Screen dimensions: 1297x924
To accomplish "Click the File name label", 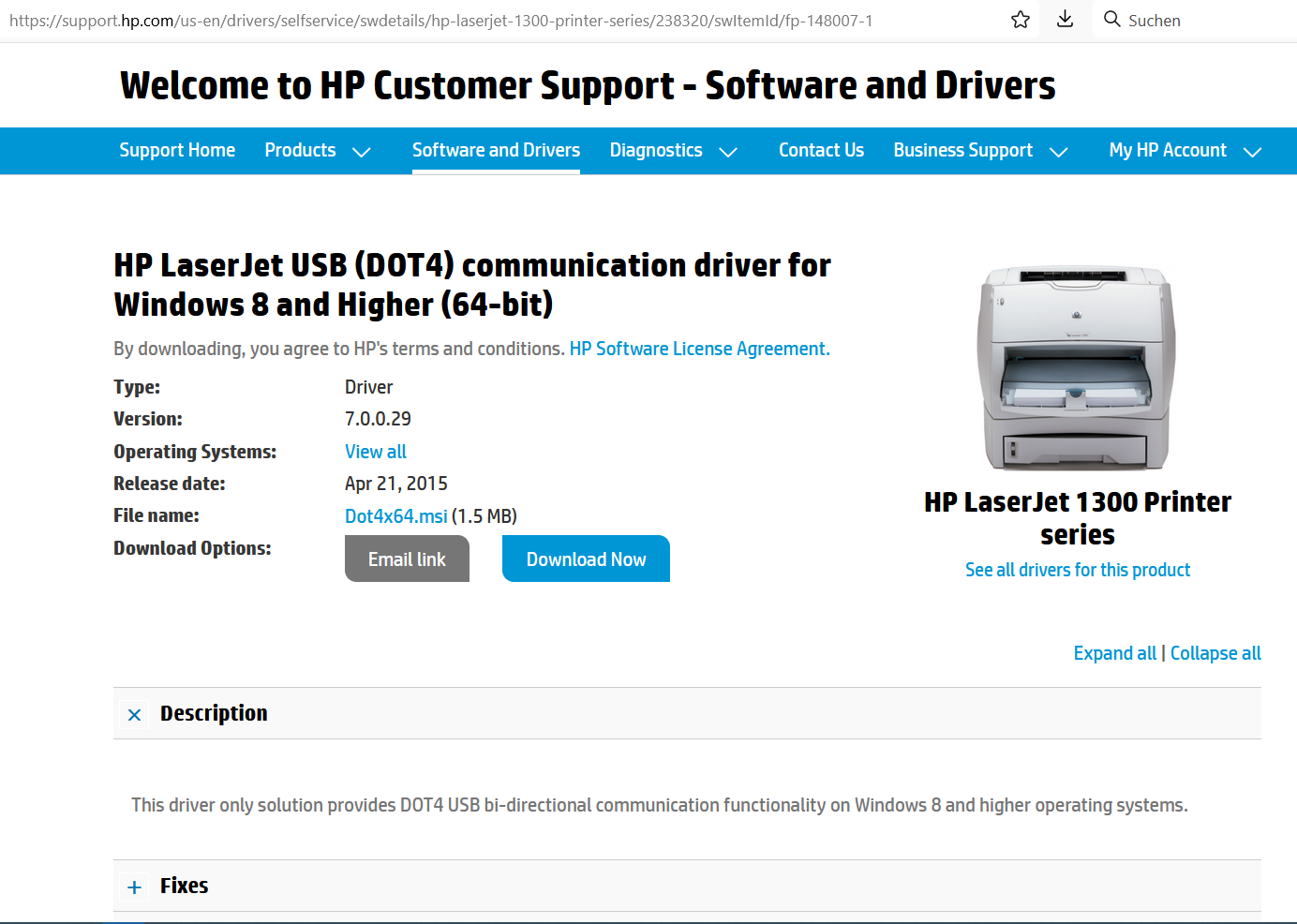I will click(157, 515).
